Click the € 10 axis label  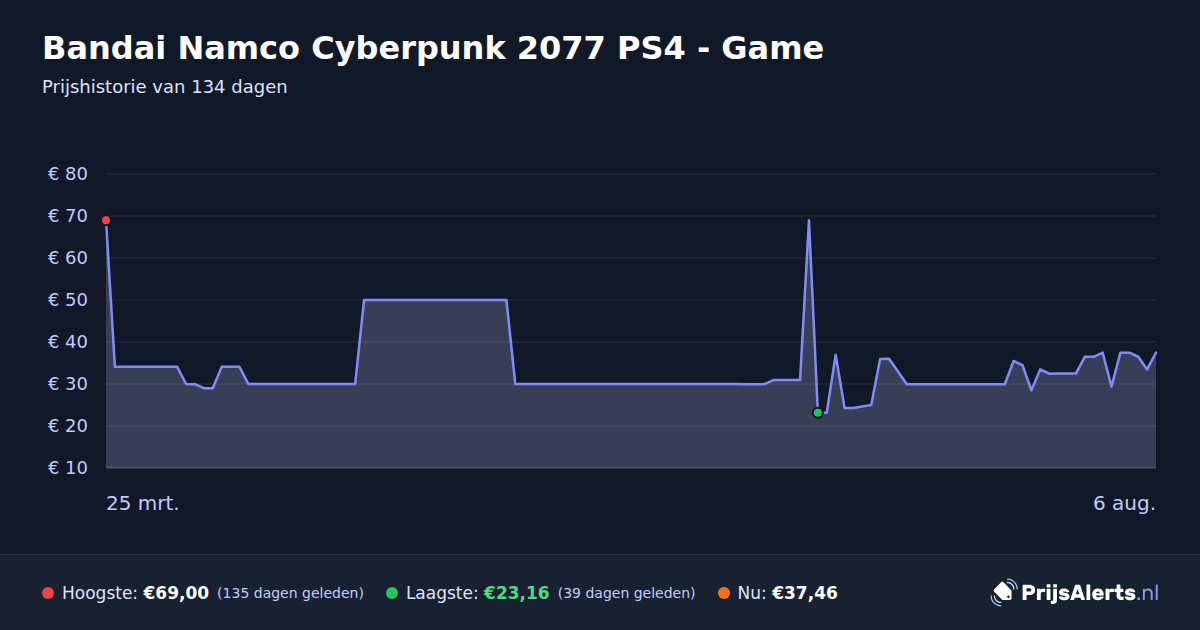[68, 468]
